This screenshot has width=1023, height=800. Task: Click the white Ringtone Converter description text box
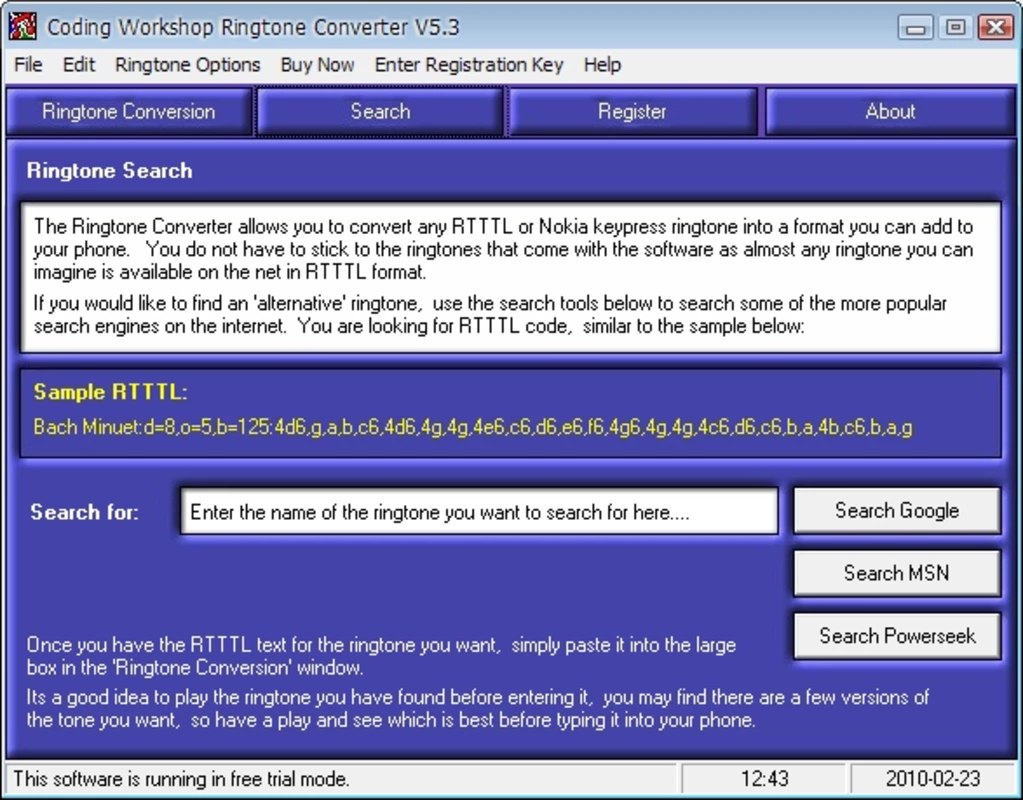click(x=511, y=277)
